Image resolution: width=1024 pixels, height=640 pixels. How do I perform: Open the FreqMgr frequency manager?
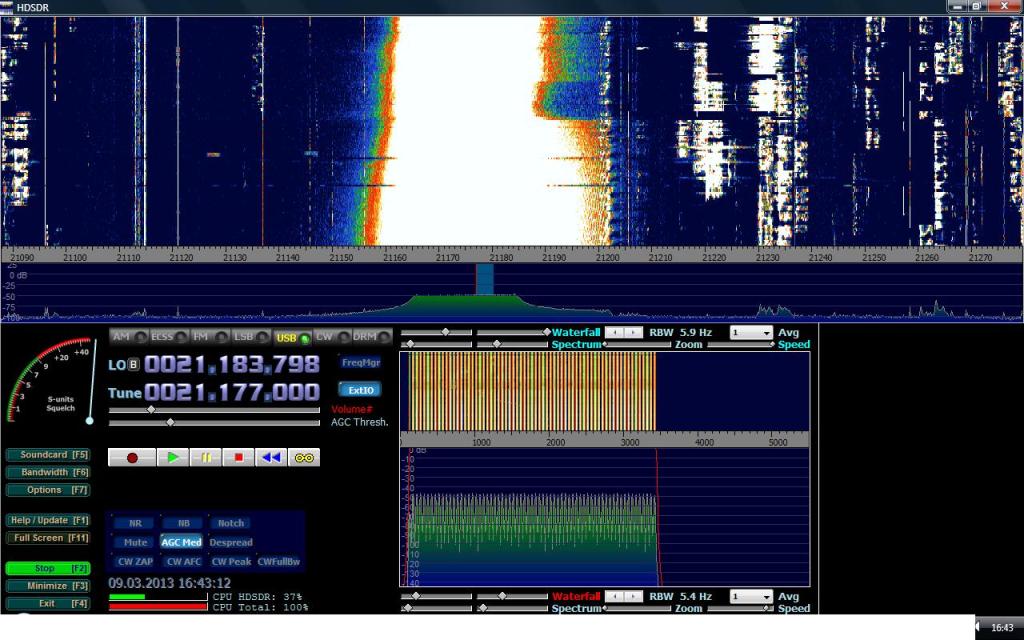(359, 363)
